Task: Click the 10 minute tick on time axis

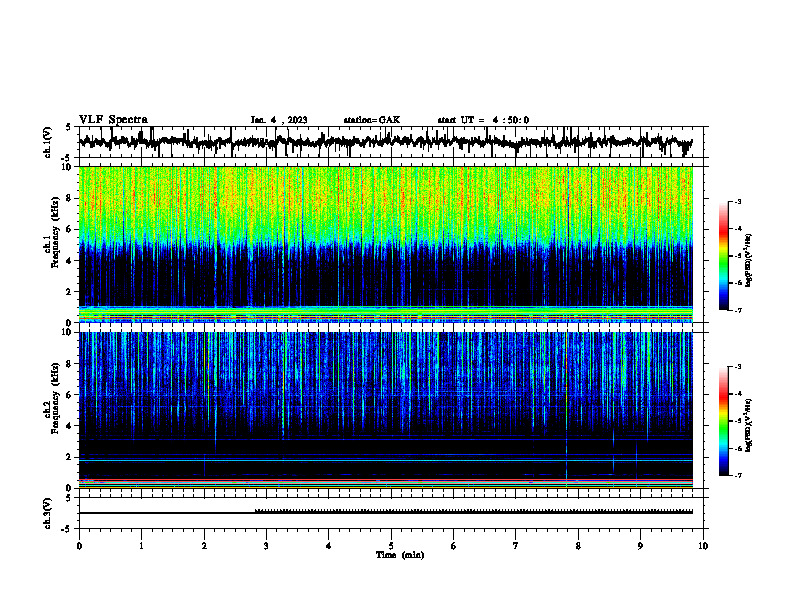Action: pyautogui.click(x=703, y=546)
